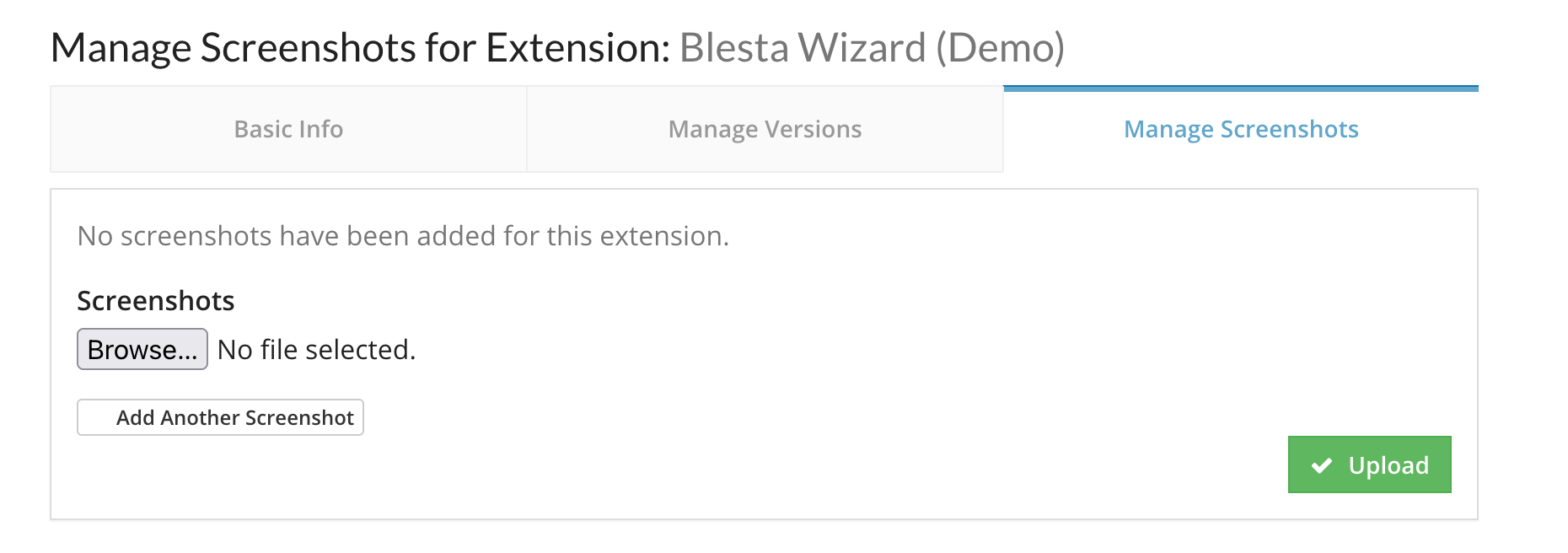Click the bold Screenshots field label
The height and width of the screenshot is (553, 1568).
tap(156, 301)
